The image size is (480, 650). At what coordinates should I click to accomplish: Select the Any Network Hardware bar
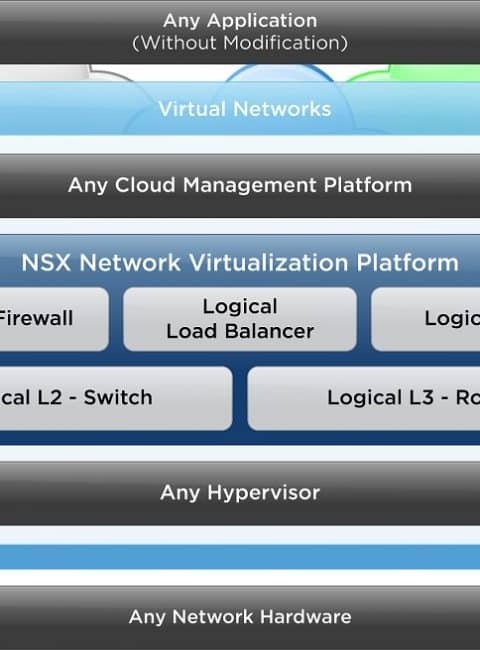(x=240, y=617)
